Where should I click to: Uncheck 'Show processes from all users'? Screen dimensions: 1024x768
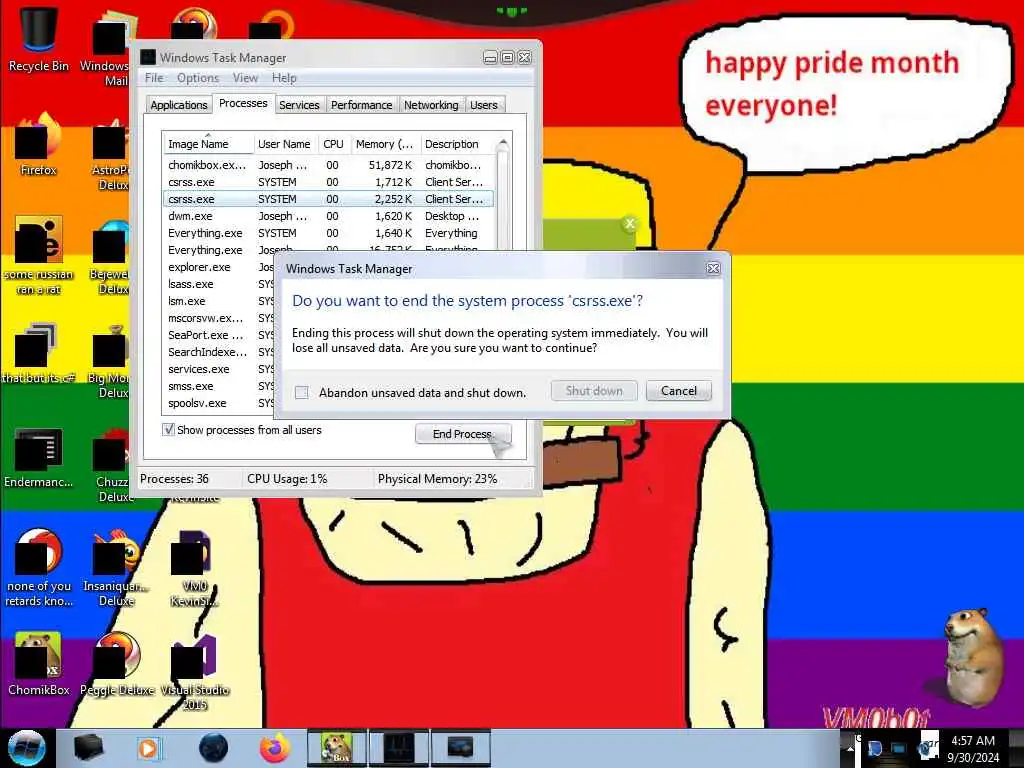168,430
